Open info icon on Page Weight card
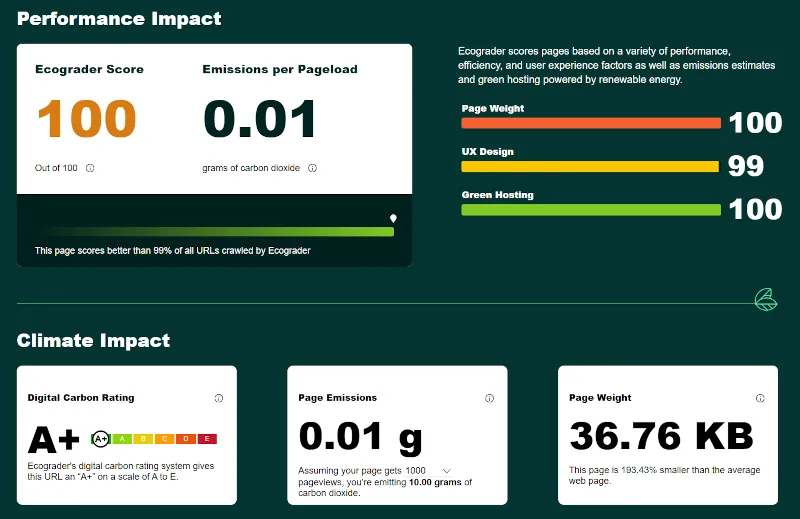 tap(760, 398)
